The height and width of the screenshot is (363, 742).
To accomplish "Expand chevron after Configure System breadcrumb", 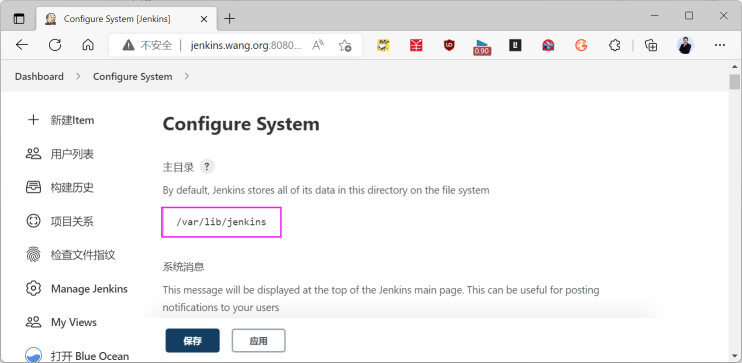I will click(186, 76).
